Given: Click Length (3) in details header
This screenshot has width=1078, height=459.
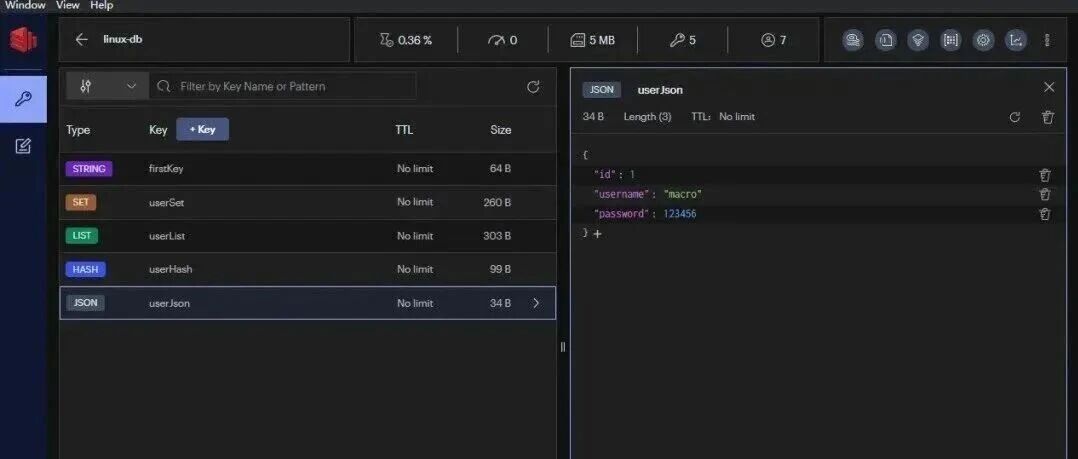Looking at the screenshot, I should [x=647, y=117].
